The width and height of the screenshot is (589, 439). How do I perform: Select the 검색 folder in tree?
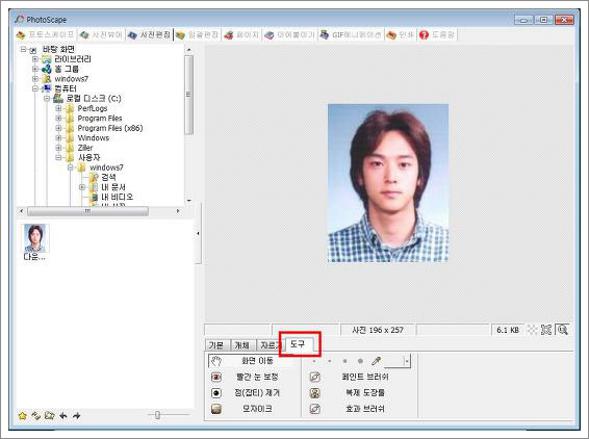109,177
